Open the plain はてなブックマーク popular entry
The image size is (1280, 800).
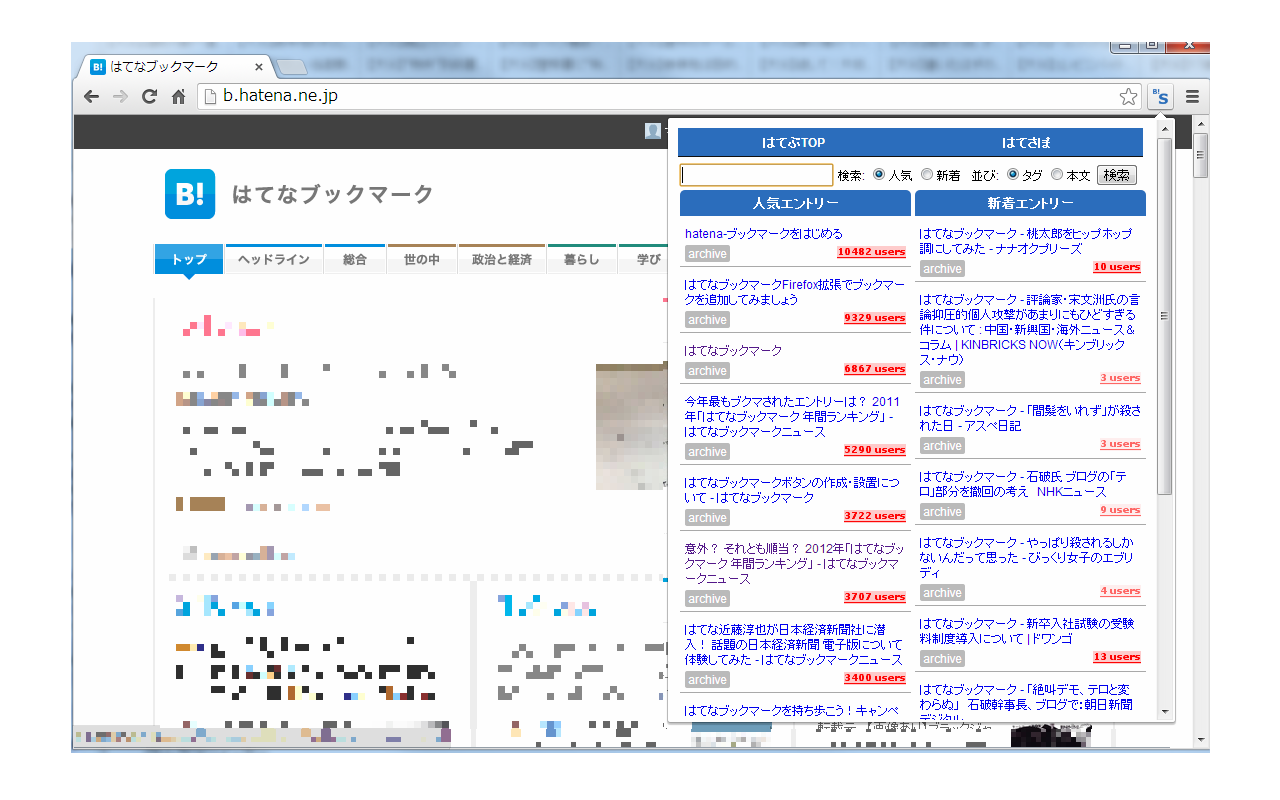point(733,351)
